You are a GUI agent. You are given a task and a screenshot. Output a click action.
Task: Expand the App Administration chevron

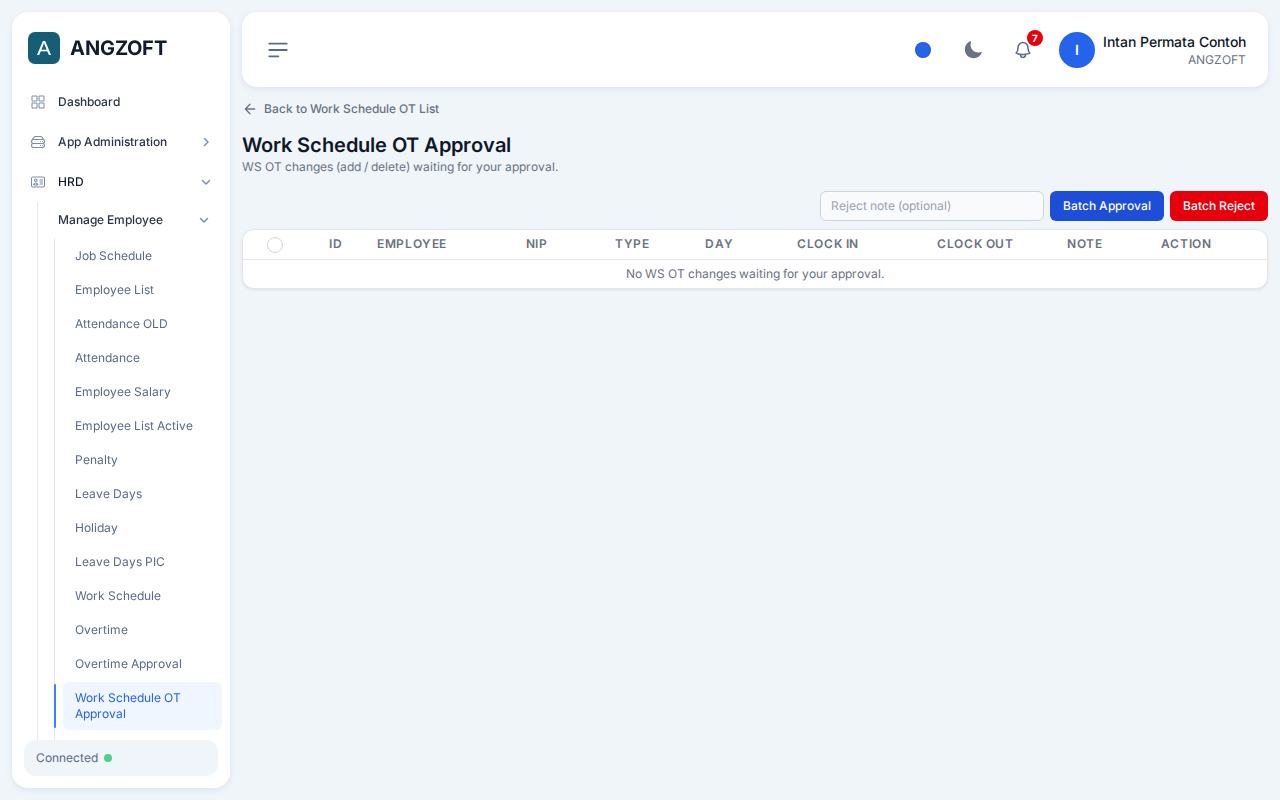coord(206,142)
